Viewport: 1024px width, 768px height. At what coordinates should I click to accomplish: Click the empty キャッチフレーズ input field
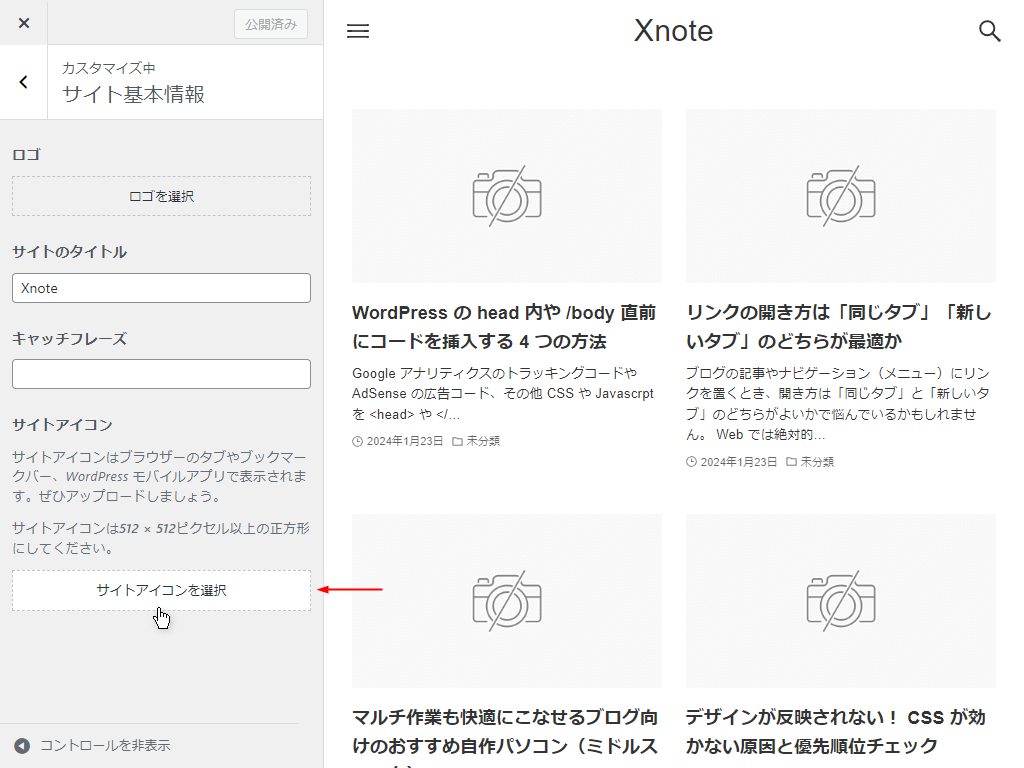click(x=161, y=374)
